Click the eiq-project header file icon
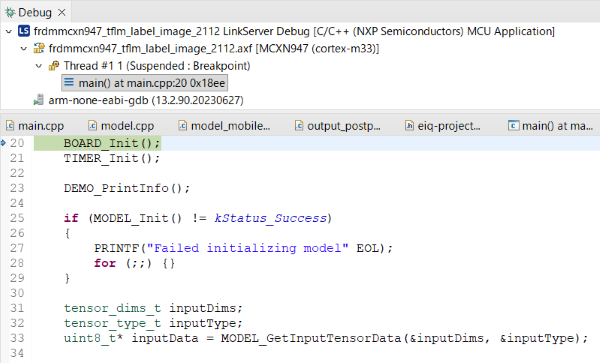 point(409,125)
